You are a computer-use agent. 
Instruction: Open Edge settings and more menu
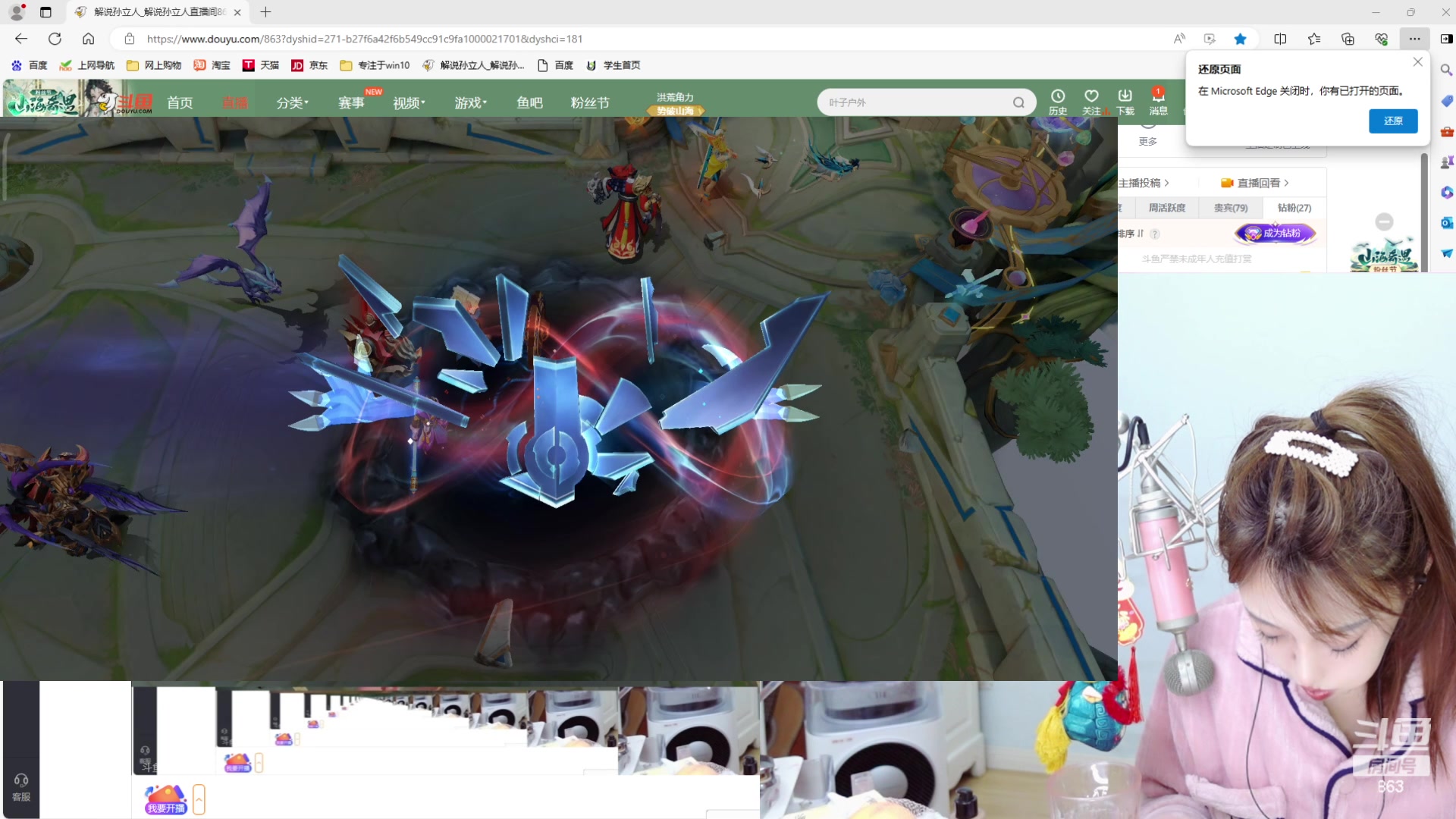coord(1415,39)
